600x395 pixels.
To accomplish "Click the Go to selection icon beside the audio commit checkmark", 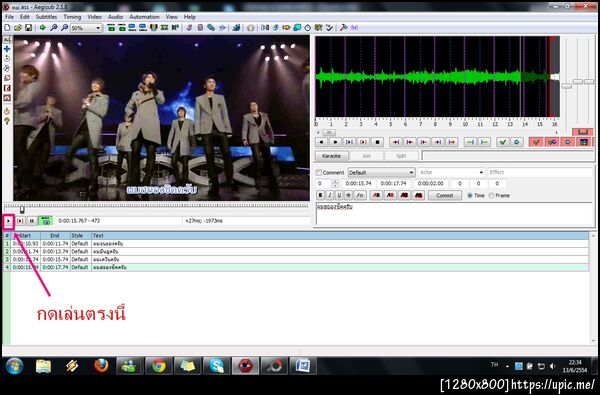I will point(517,142).
